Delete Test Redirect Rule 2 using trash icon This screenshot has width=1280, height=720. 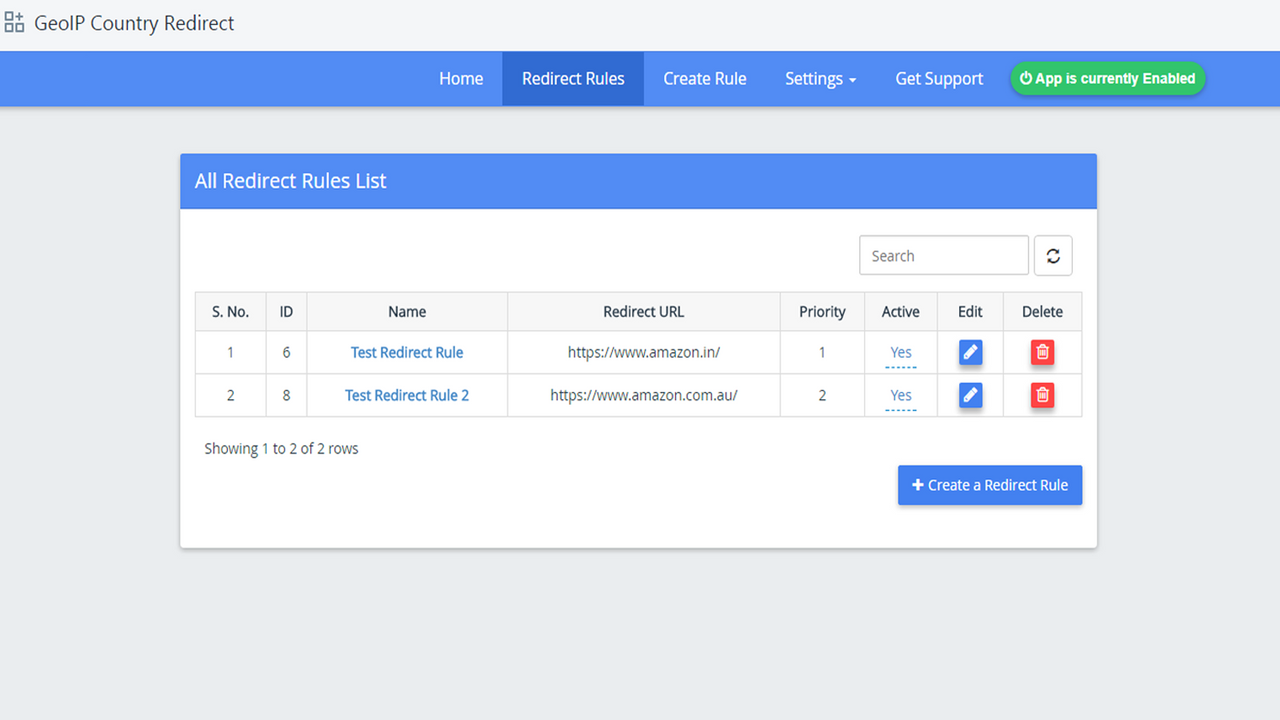tap(1042, 395)
